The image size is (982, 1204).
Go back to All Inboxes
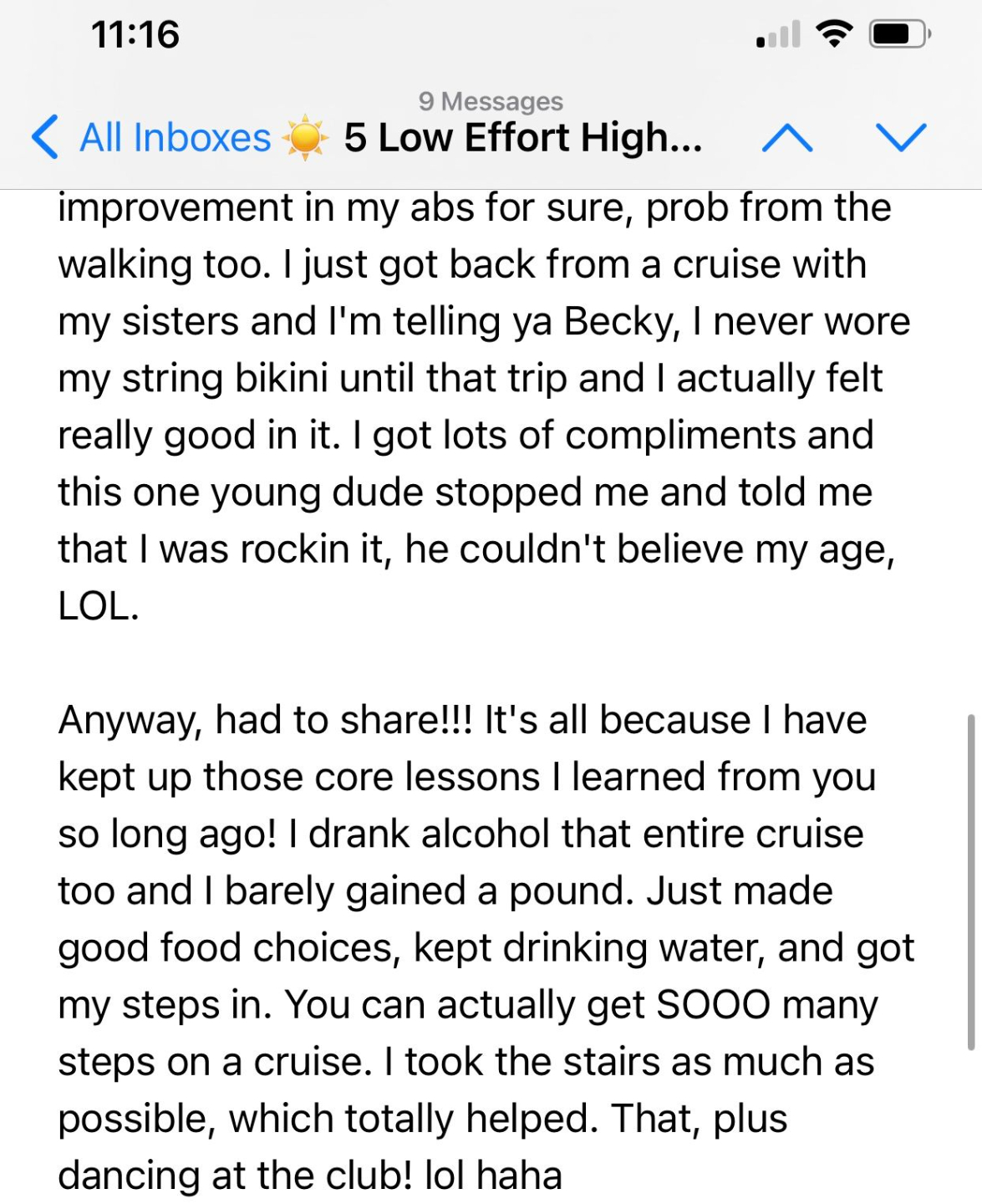(175, 137)
